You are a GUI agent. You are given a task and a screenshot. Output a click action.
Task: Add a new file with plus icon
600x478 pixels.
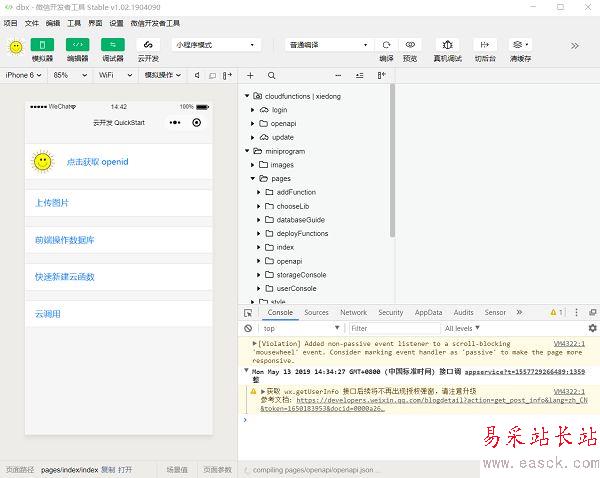[250, 75]
